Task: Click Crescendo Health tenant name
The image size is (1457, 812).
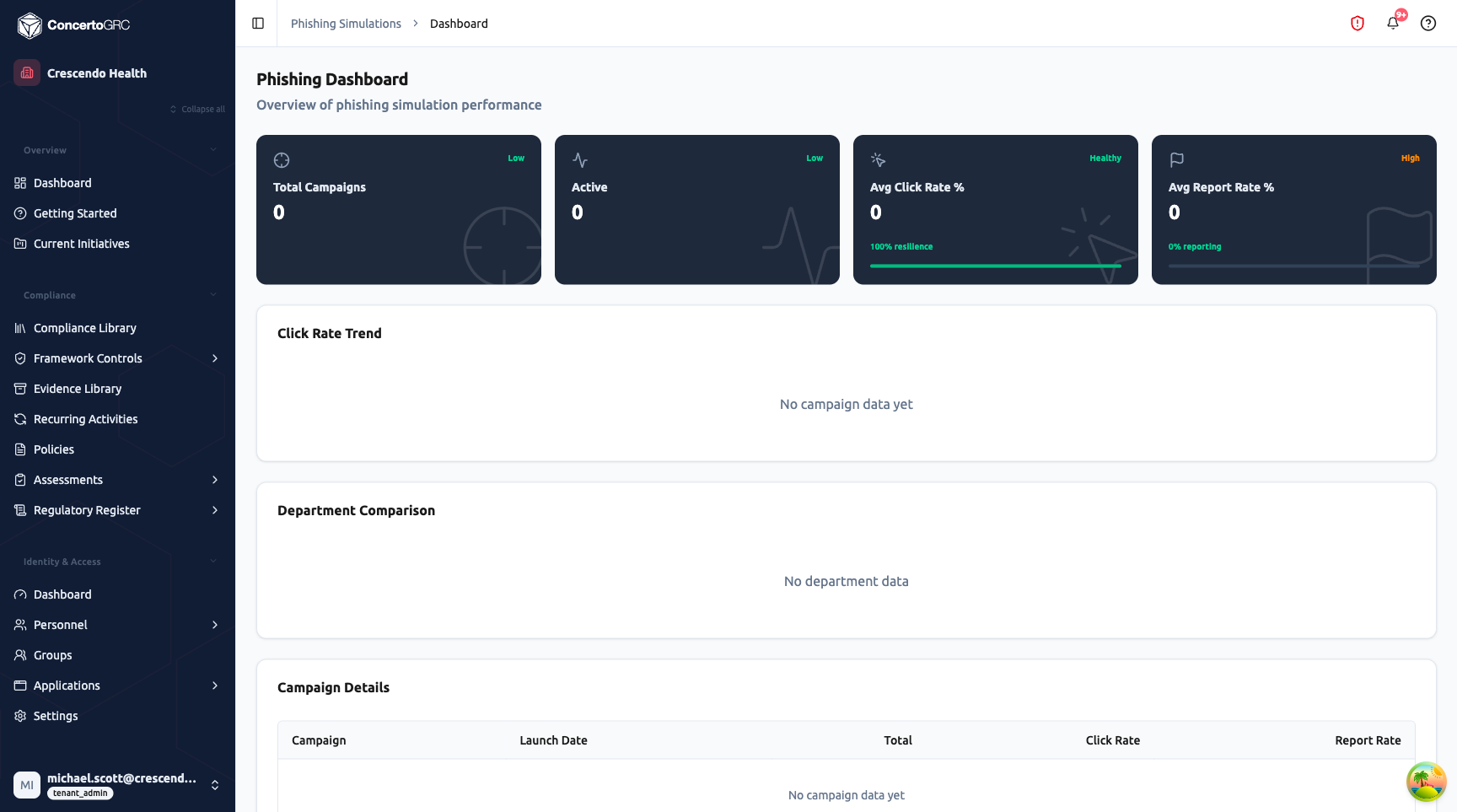Action: click(97, 73)
